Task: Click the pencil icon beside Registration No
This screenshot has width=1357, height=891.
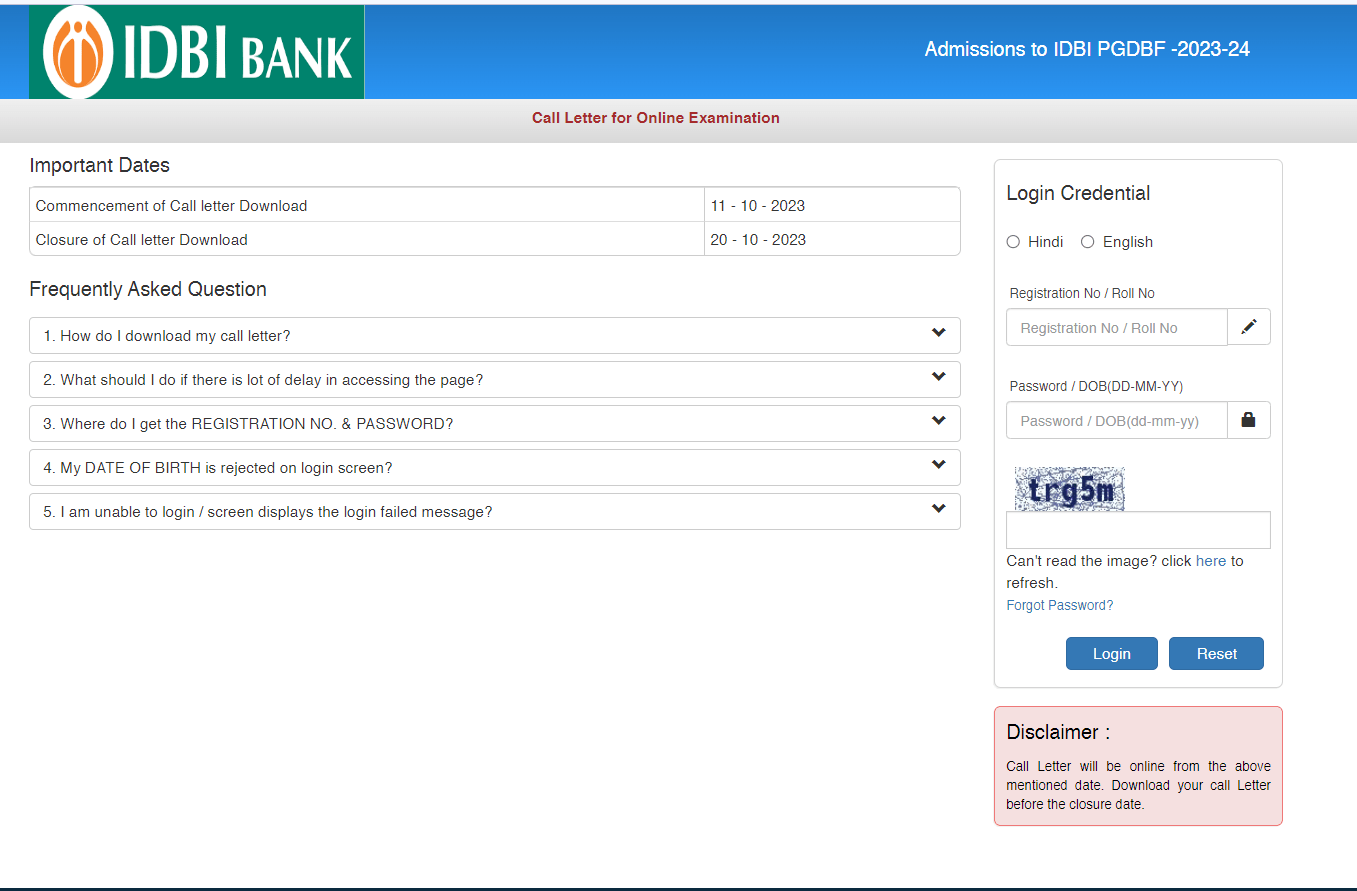Action: 1248,327
